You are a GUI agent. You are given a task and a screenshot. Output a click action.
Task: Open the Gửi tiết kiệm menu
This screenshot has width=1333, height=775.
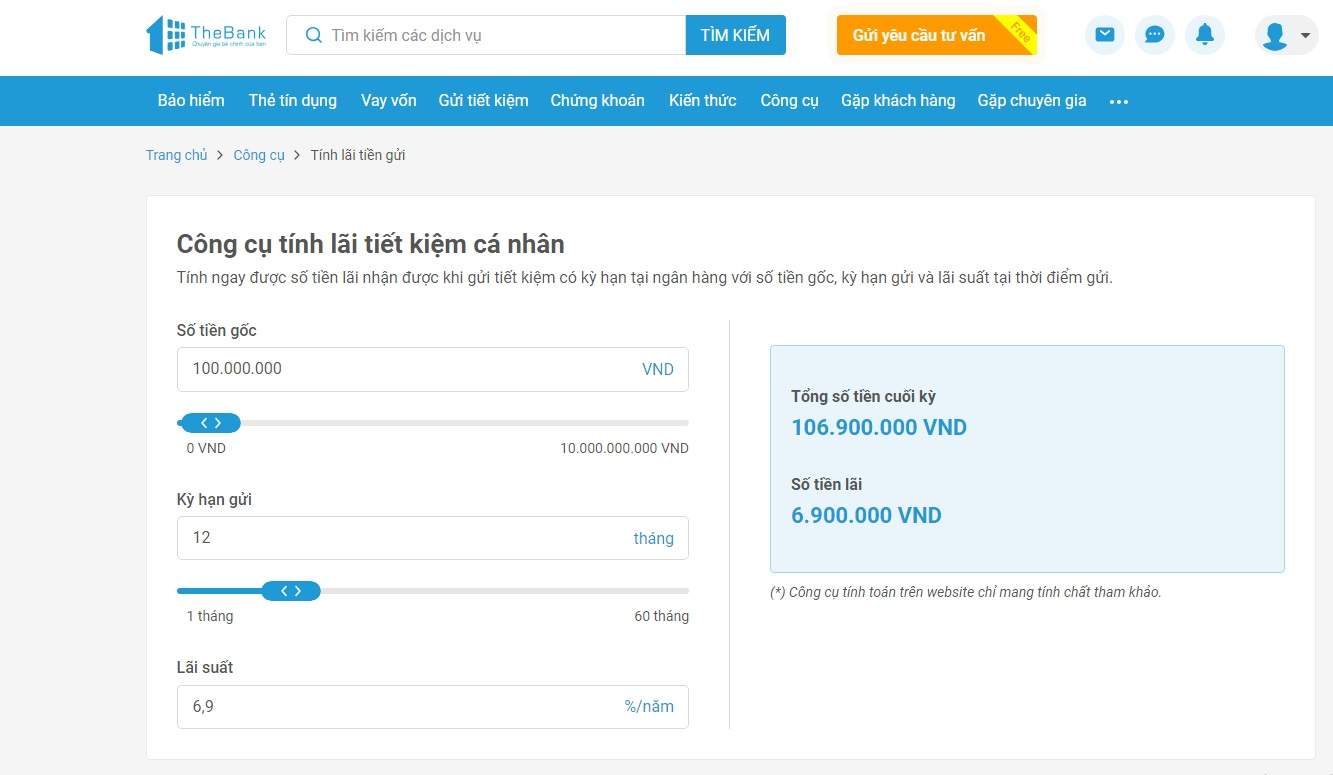pos(483,100)
